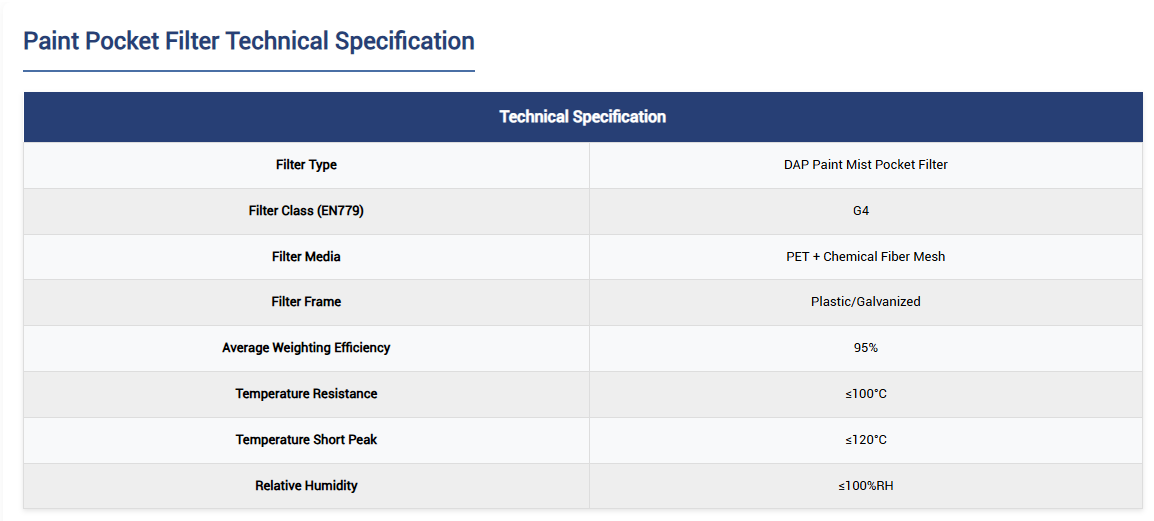Select the Relative Humidity label
Screen dimensions: 1154x521
[306, 486]
